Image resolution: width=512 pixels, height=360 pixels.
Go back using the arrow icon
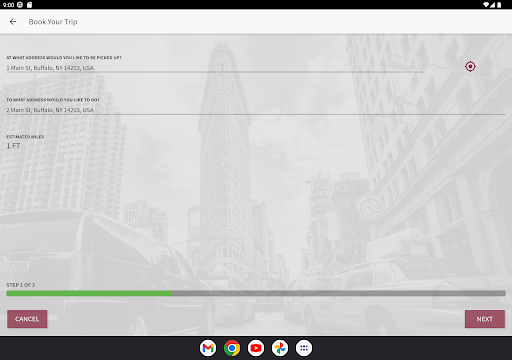tap(13, 22)
